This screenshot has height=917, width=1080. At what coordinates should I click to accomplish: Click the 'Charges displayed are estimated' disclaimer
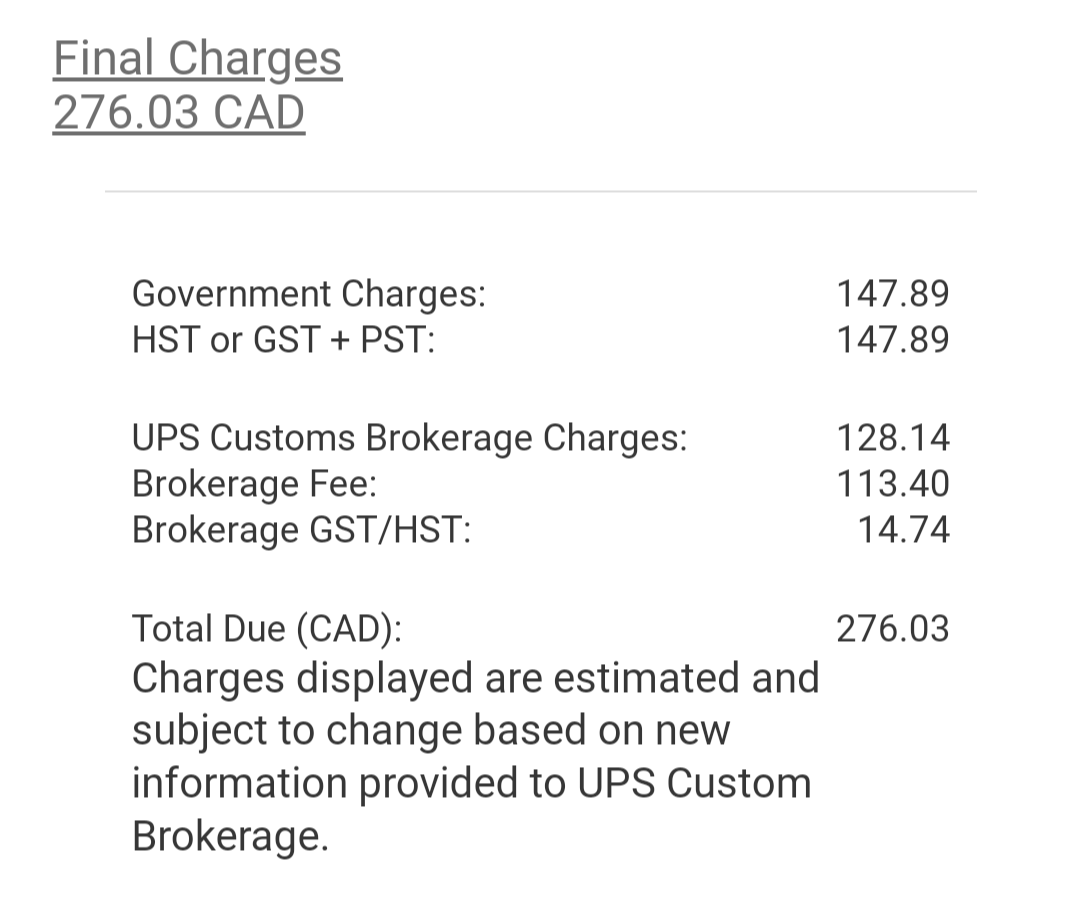tap(476, 679)
